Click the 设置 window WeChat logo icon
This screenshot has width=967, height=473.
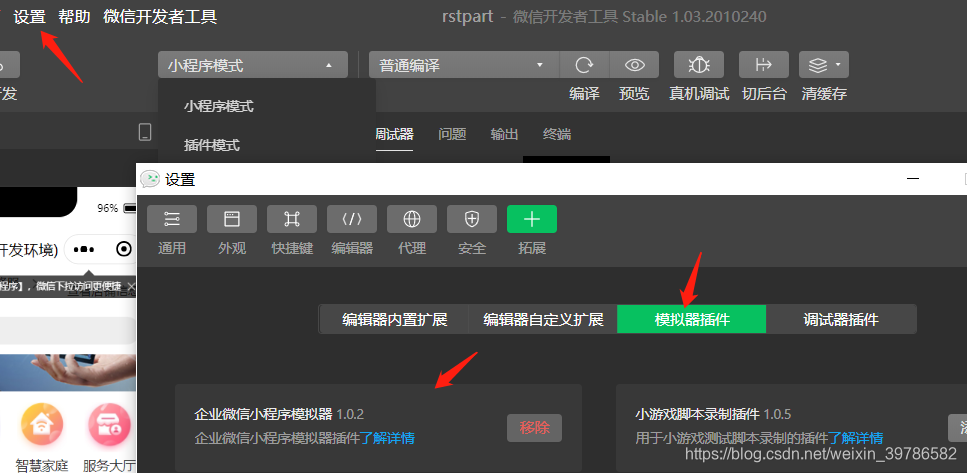[150, 179]
